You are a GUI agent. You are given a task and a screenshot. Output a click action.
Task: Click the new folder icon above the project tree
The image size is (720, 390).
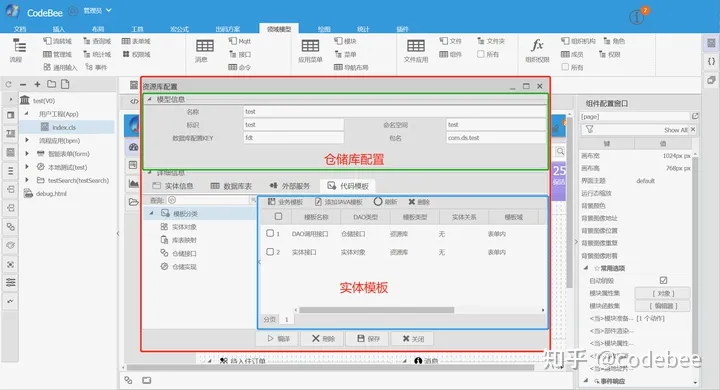click(x=52, y=84)
